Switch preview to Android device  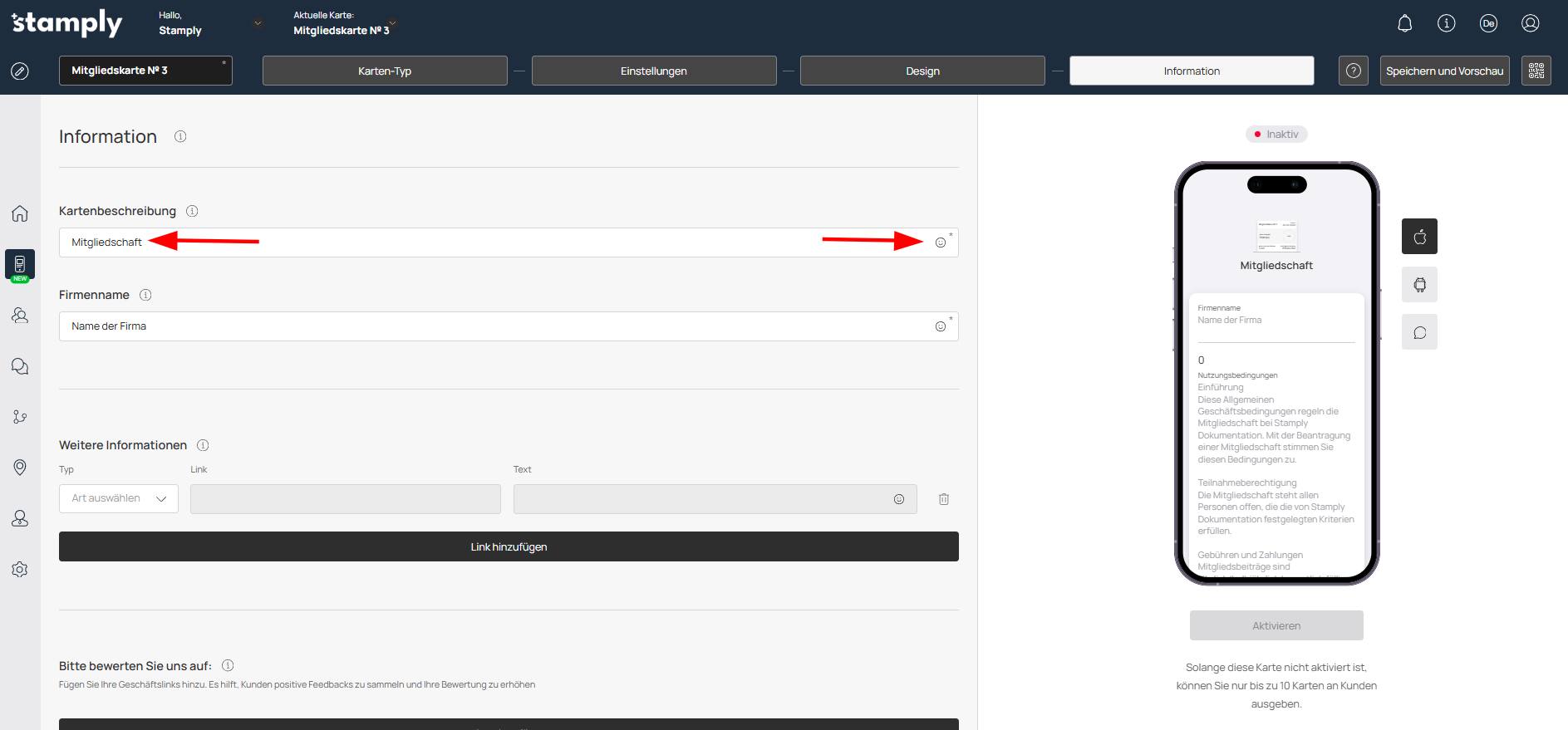[1419, 285]
